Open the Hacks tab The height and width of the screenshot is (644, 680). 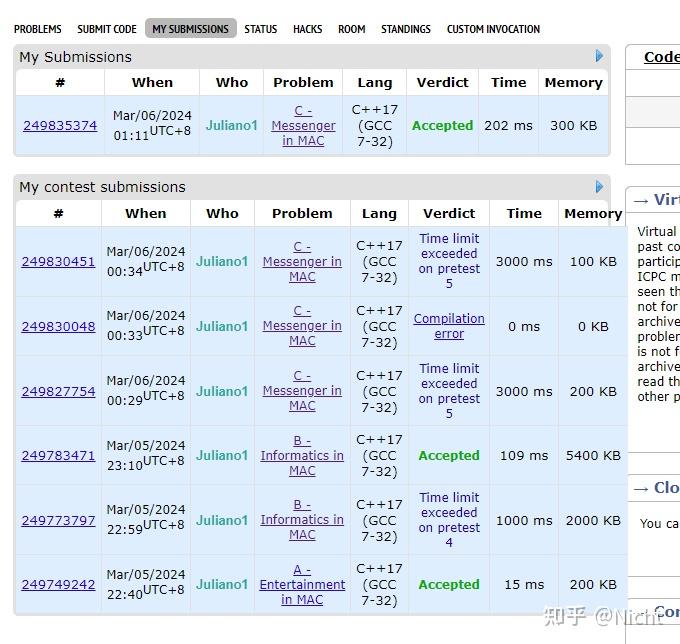click(x=307, y=29)
